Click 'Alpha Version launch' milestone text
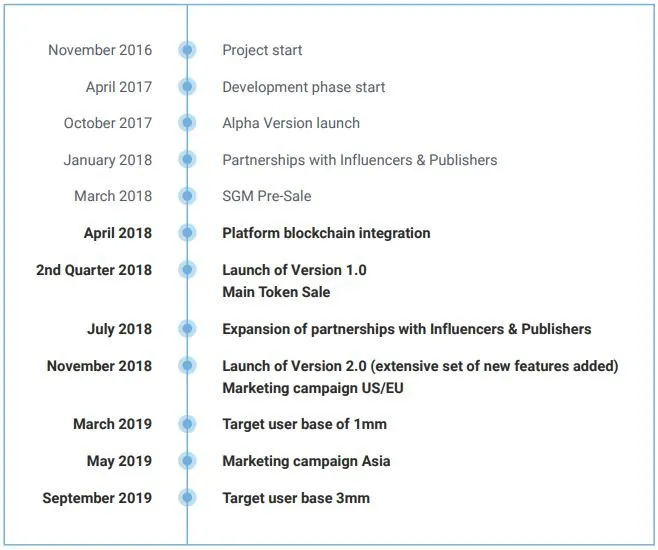This screenshot has height=550, width=658. click(291, 123)
